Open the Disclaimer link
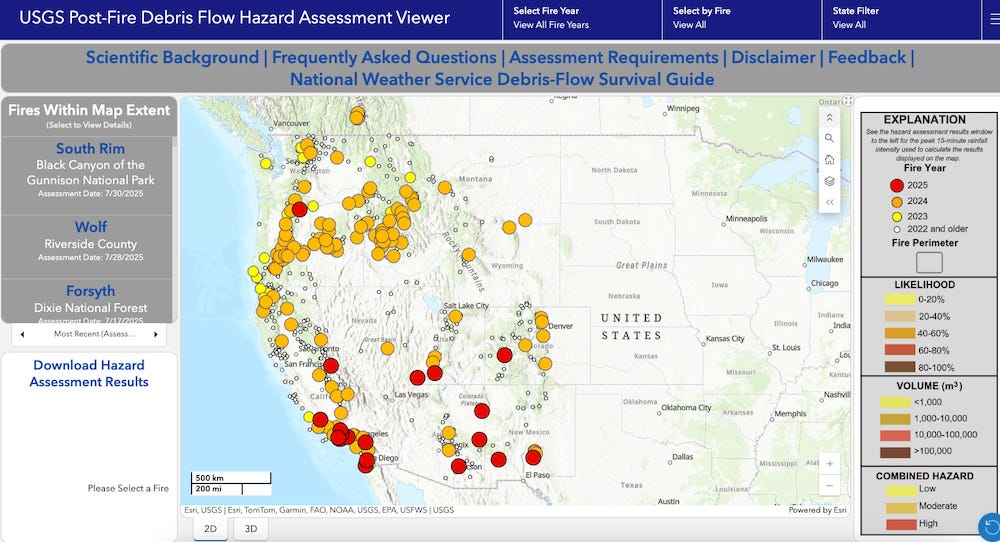The height and width of the screenshot is (542, 1000). point(773,57)
